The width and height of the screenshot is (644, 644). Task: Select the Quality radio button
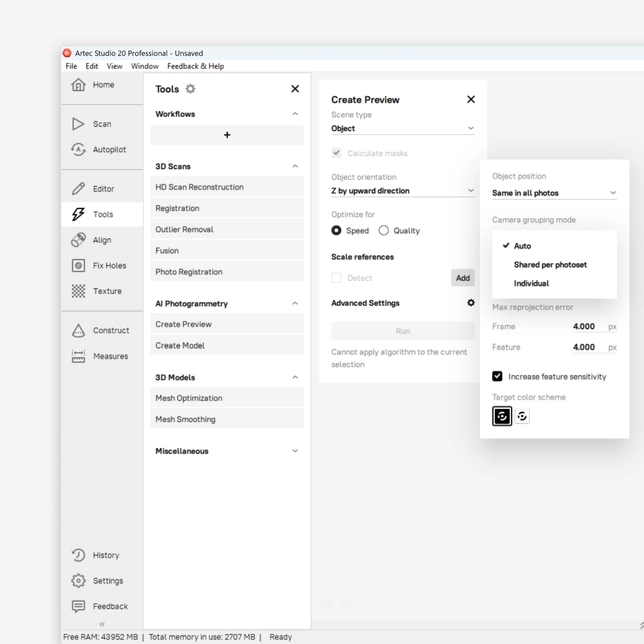click(x=384, y=231)
